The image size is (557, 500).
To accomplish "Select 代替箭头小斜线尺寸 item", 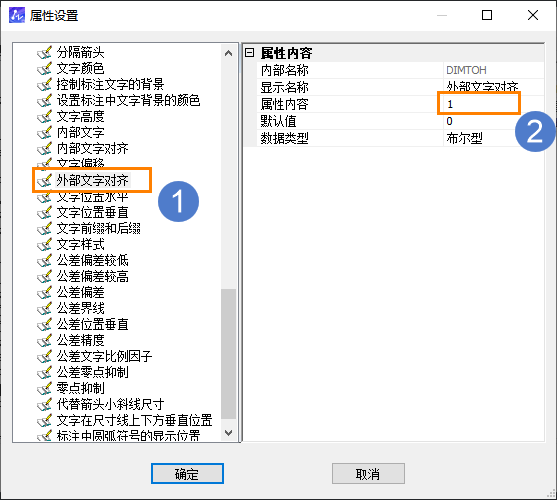I will [x=110, y=404].
